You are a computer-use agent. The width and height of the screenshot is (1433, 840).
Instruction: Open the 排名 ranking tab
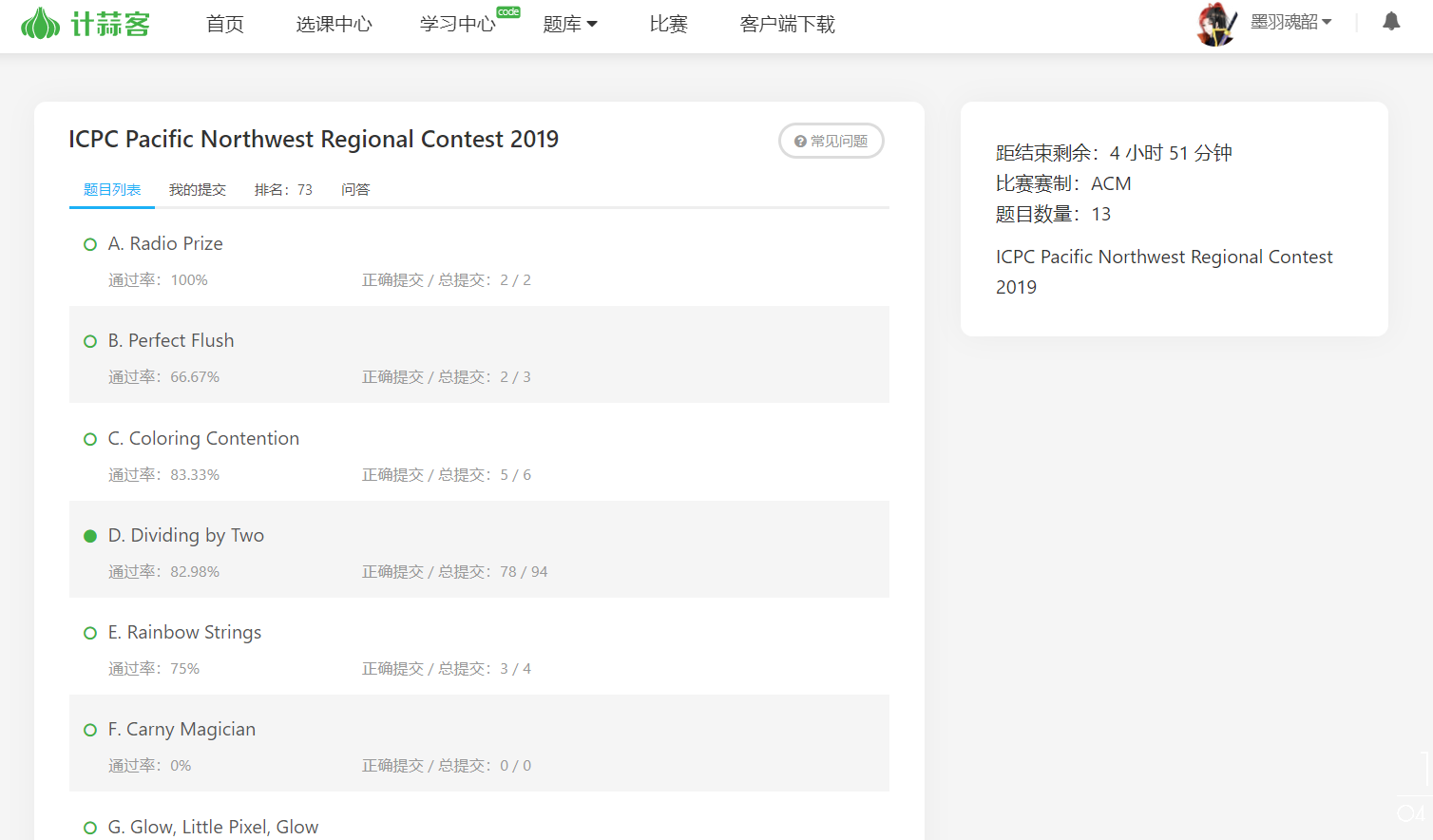pos(283,190)
